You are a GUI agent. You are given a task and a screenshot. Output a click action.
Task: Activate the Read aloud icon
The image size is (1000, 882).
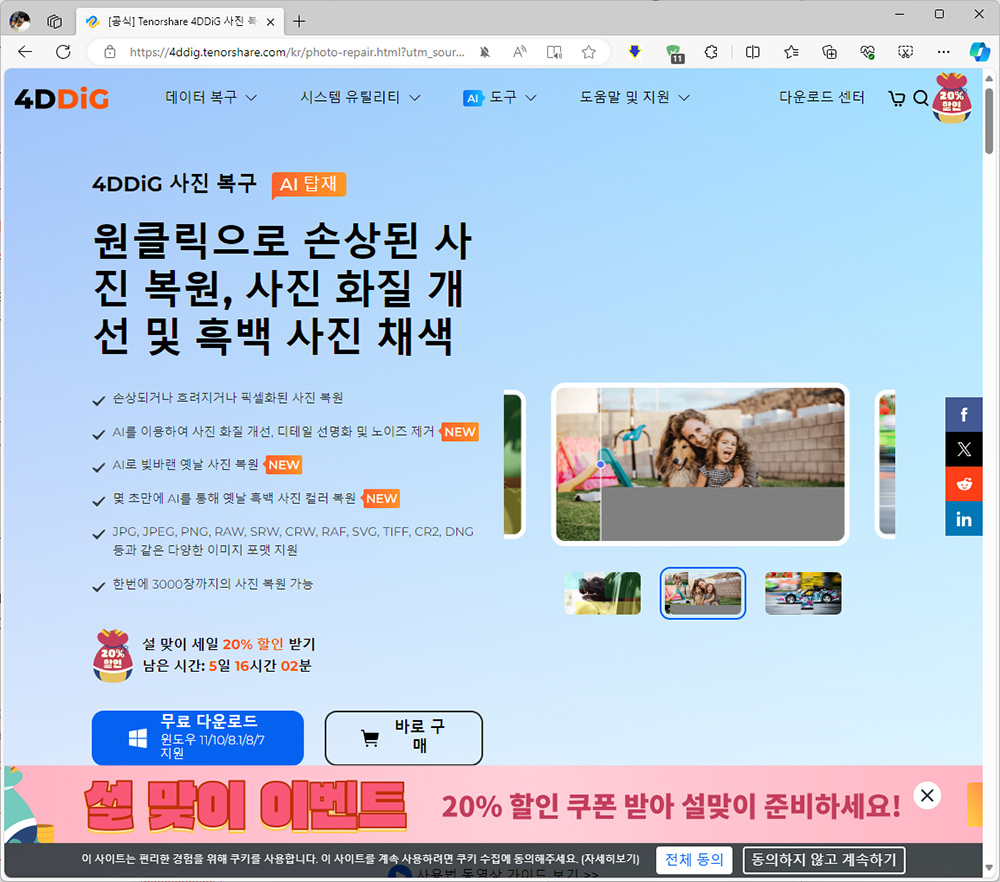tap(520, 52)
